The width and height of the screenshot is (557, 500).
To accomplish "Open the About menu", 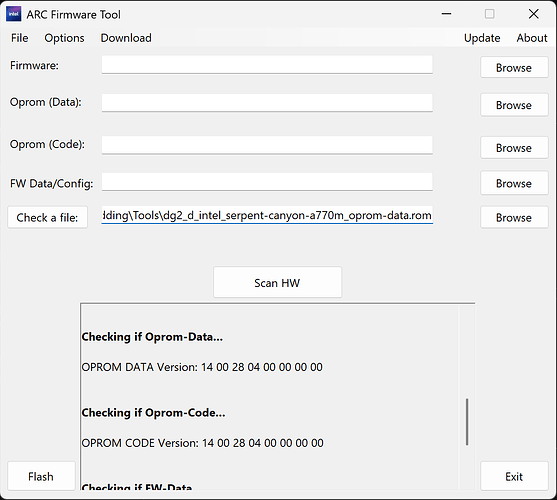I will (532, 38).
